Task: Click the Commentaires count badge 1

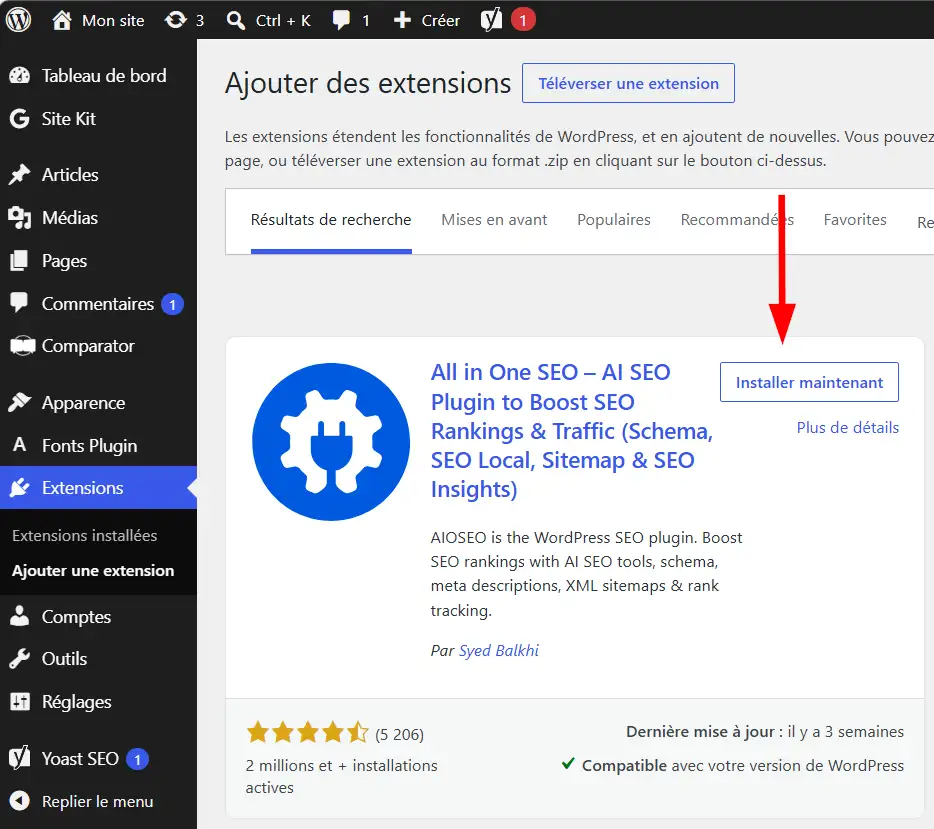Action: point(173,304)
